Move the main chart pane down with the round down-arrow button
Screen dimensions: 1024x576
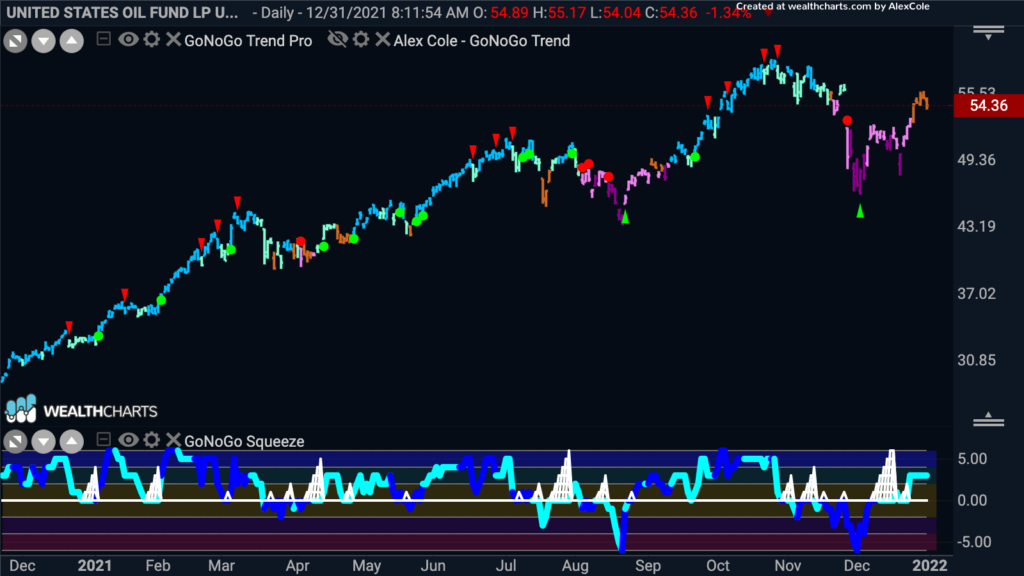[x=43, y=42]
